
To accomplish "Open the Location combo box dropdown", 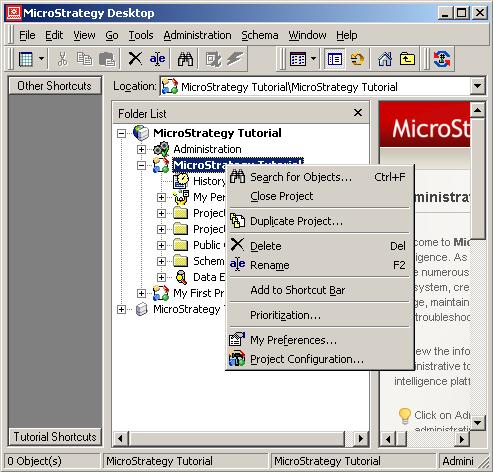I will tap(478, 86).
